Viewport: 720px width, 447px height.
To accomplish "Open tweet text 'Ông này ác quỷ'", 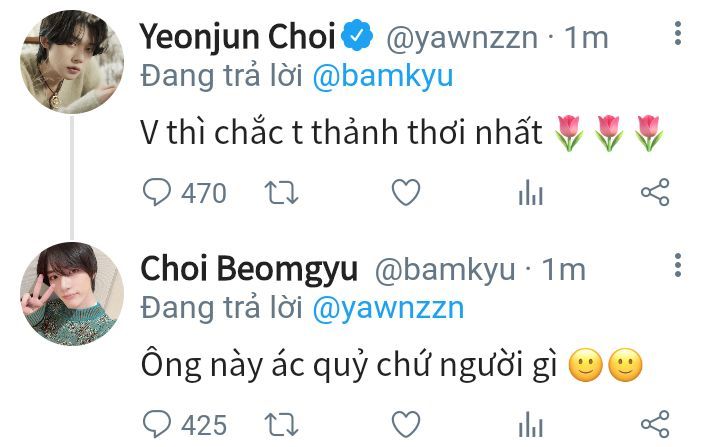I will pos(255,365).
